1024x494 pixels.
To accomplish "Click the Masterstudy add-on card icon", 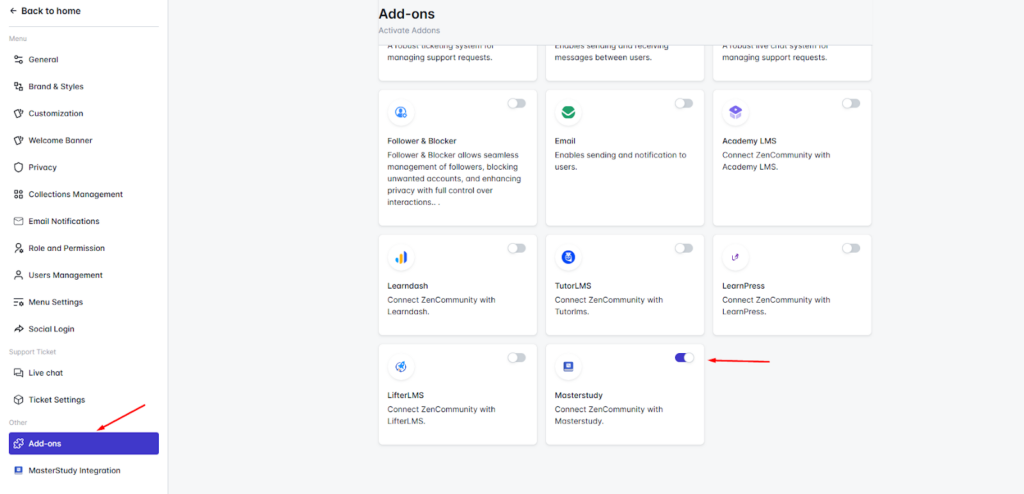I will coord(568,367).
